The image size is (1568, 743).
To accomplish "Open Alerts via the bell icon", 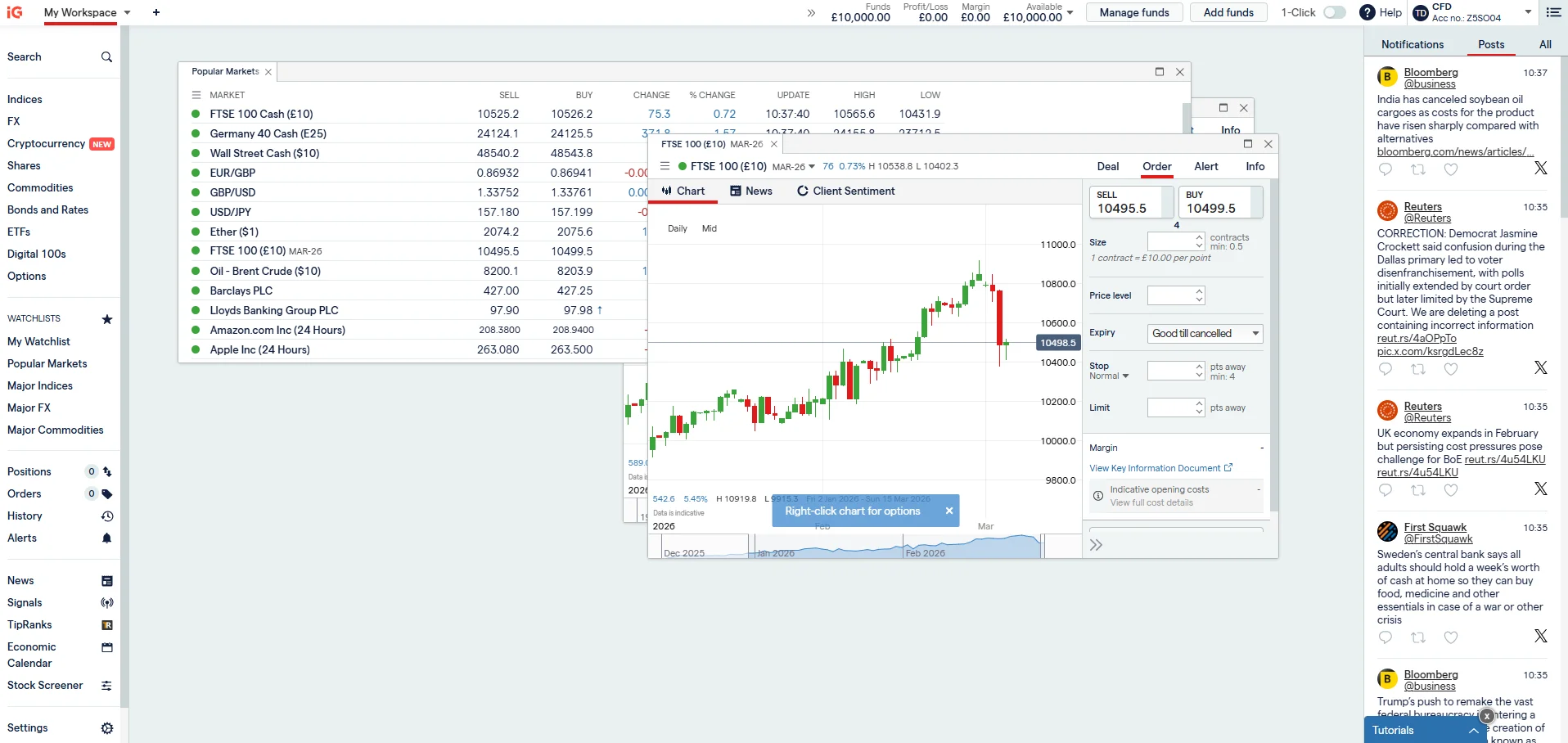I will 106,538.
